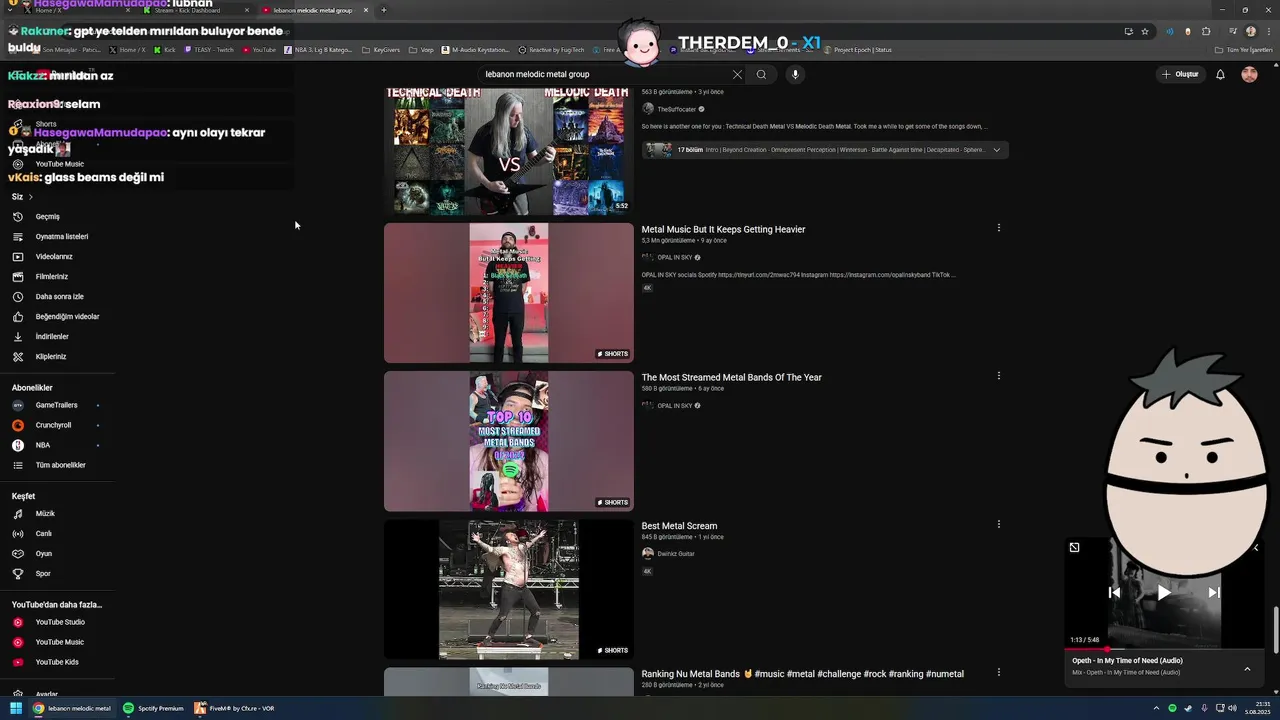Open OPAL IN SKY channel under Most Streamed
This screenshot has height=720, width=1280.
pos(675,406)
